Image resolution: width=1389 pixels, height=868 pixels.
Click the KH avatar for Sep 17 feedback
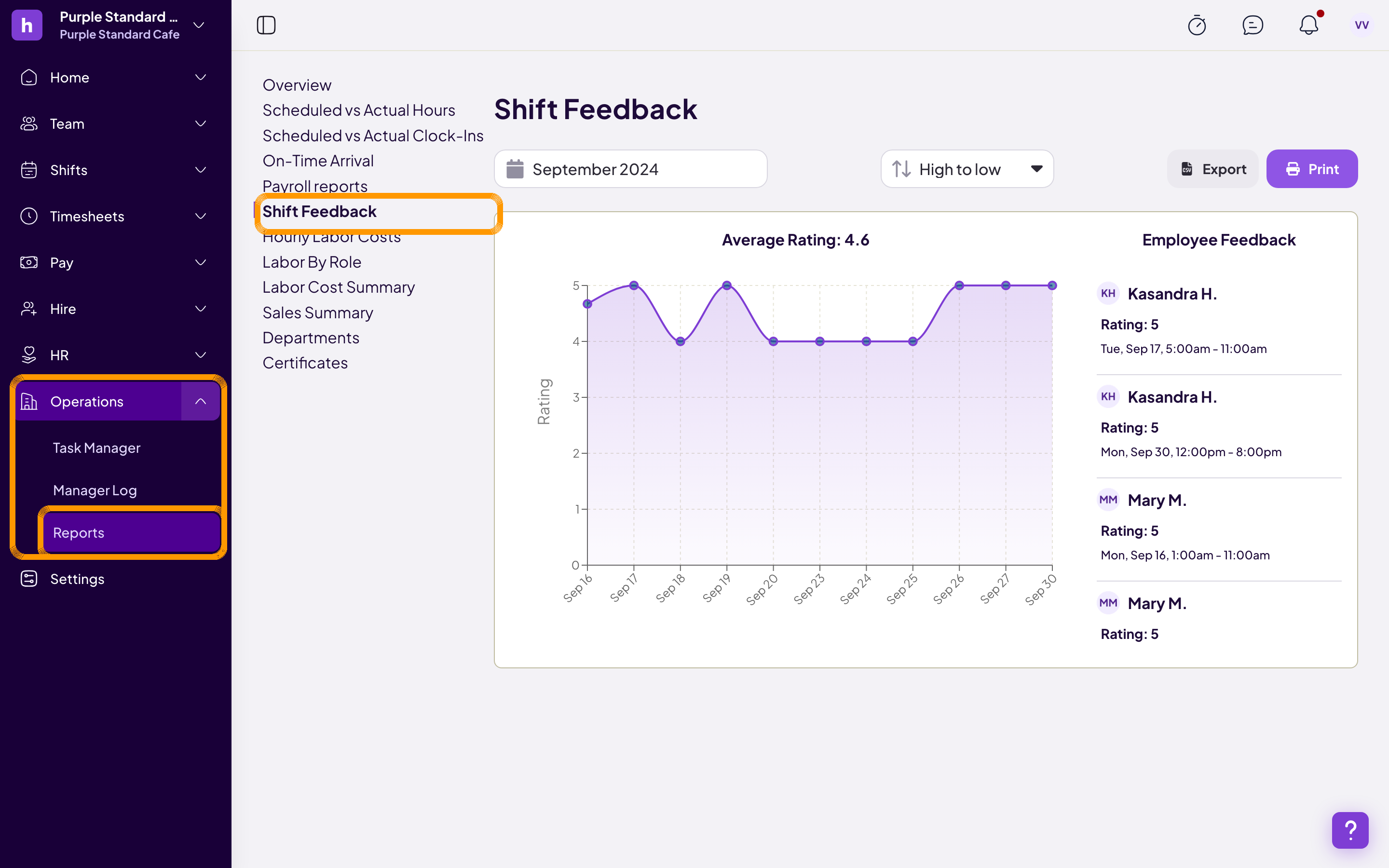pos(1108,293)
